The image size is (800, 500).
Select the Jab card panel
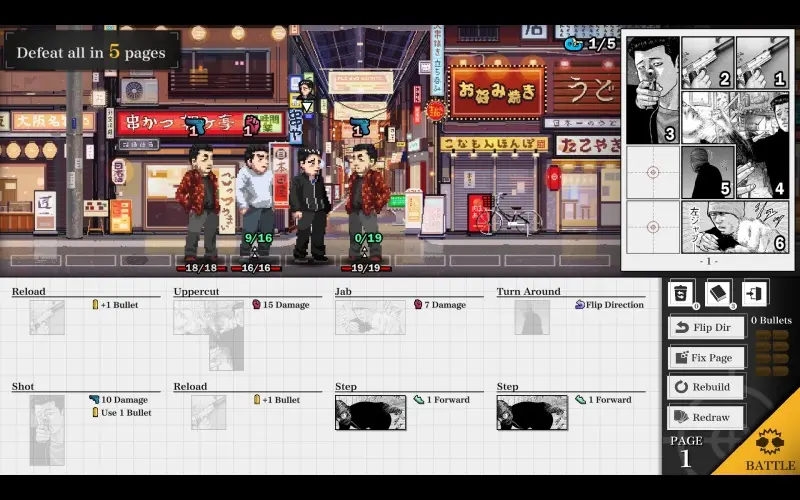(x=370, y=317)
